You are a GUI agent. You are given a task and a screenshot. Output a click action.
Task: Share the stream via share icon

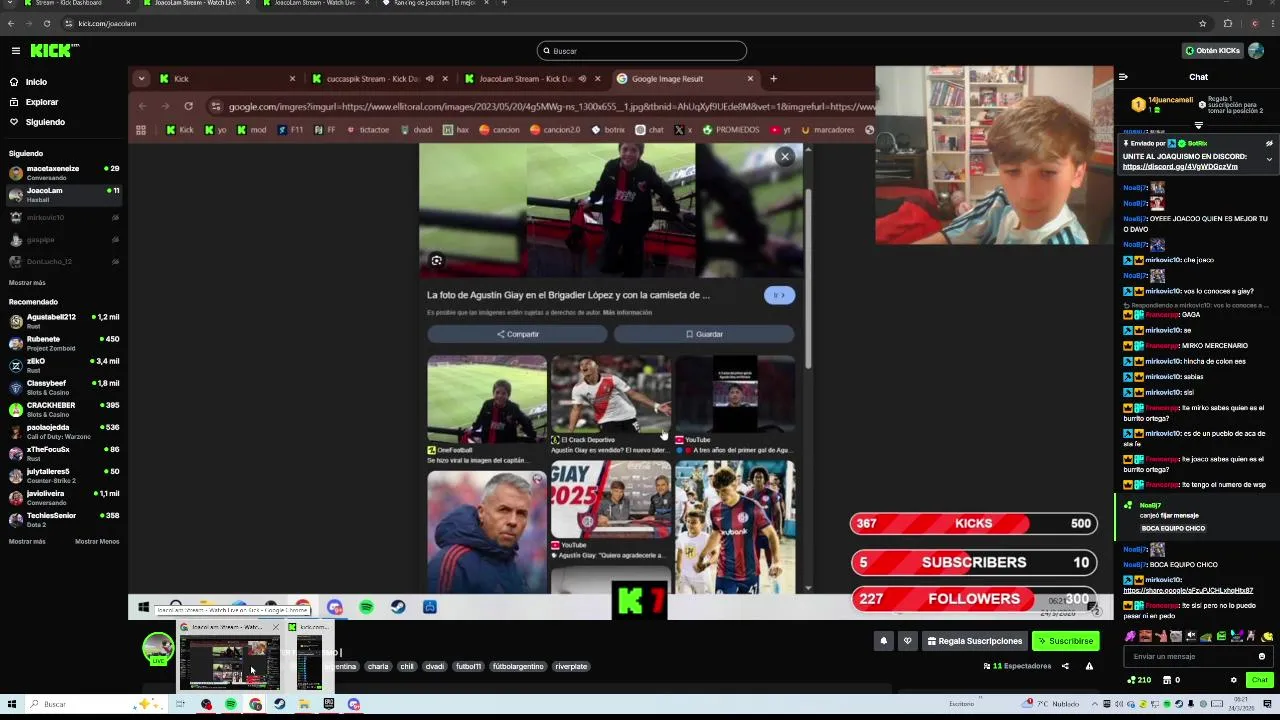pyautogui.click(x=1065, y=666)
